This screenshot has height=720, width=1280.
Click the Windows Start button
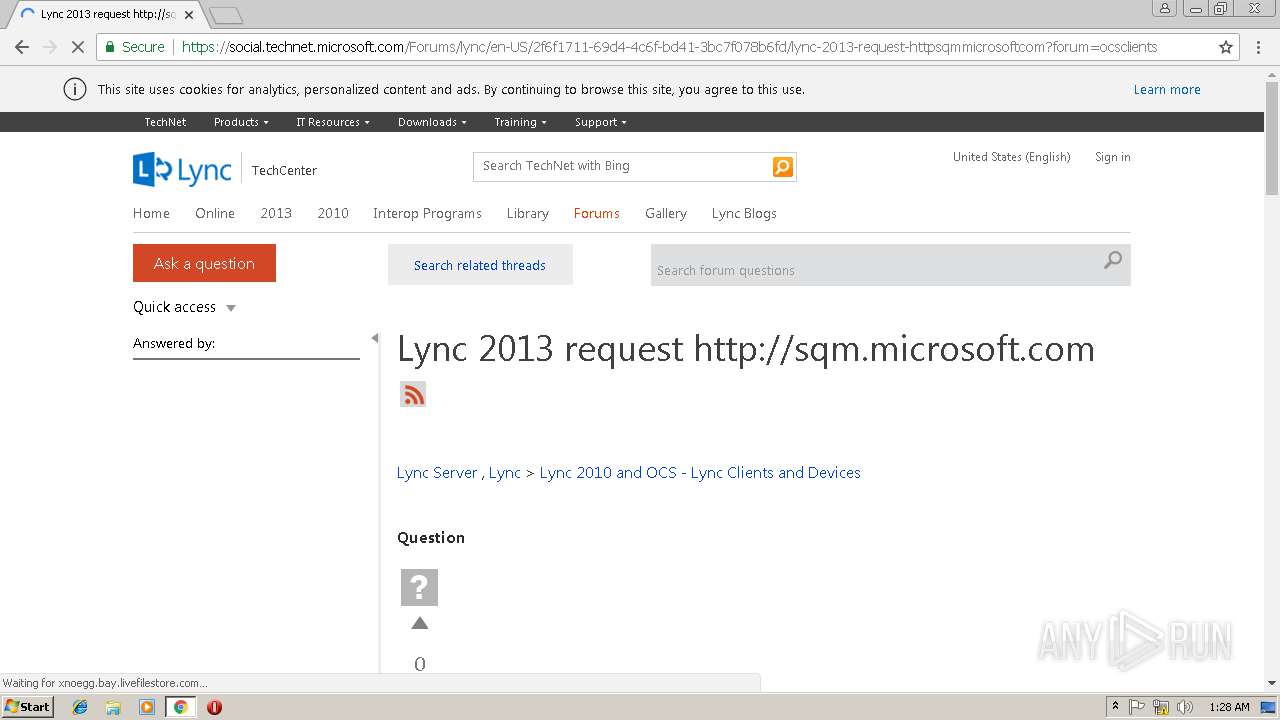coord(27,707)
